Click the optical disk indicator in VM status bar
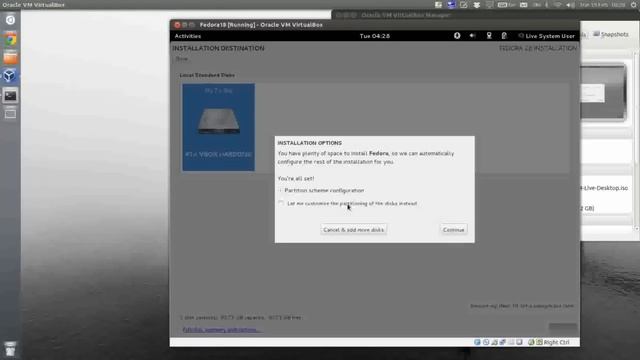The width and height of the screenshot is (640, 360). [x=486, y=342]
